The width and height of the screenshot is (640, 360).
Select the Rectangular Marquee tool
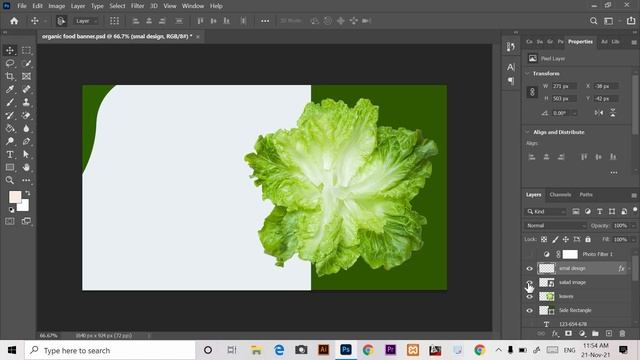click(26, 50)
